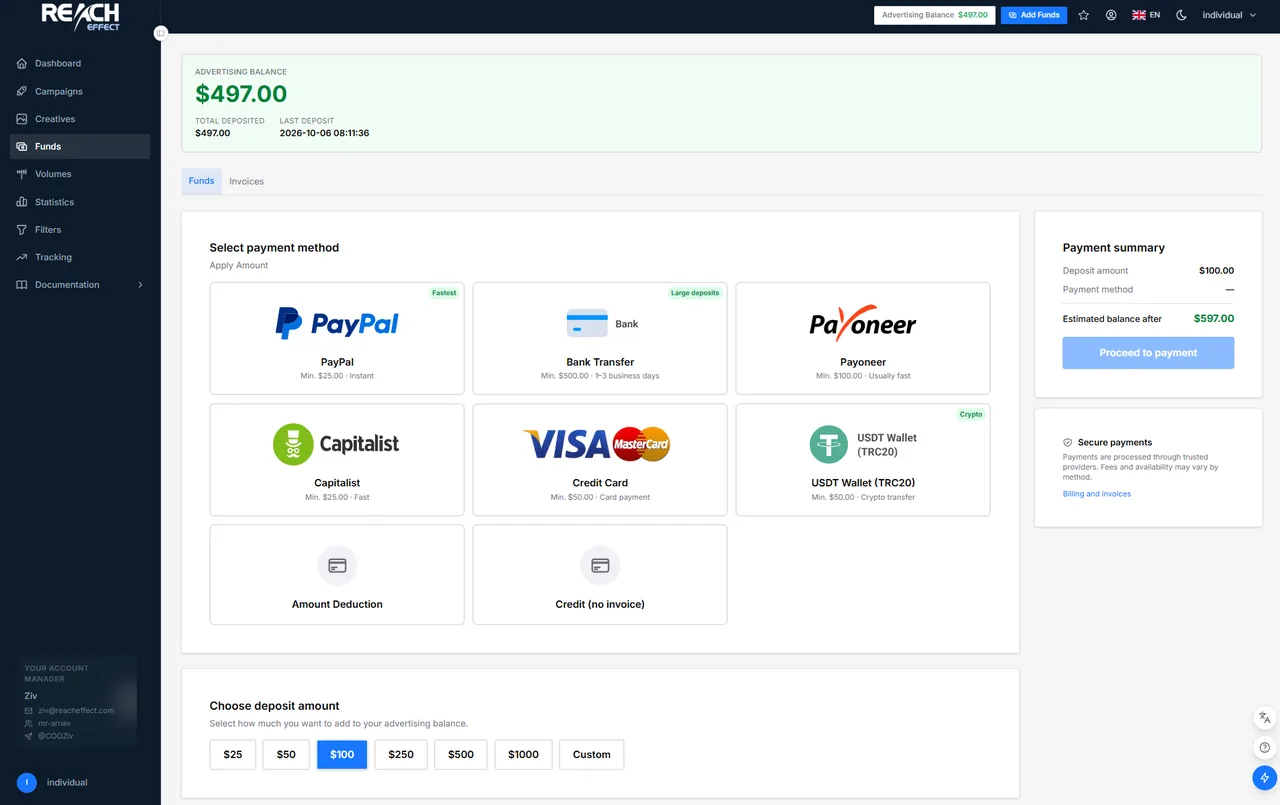1280x805 pixels.
Task: Open Creatives in the sidebar
Action: point(80,119)
